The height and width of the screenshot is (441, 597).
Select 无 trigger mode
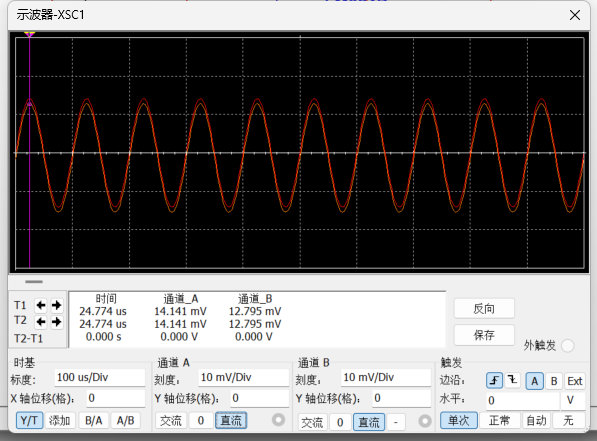click(568, 420)
